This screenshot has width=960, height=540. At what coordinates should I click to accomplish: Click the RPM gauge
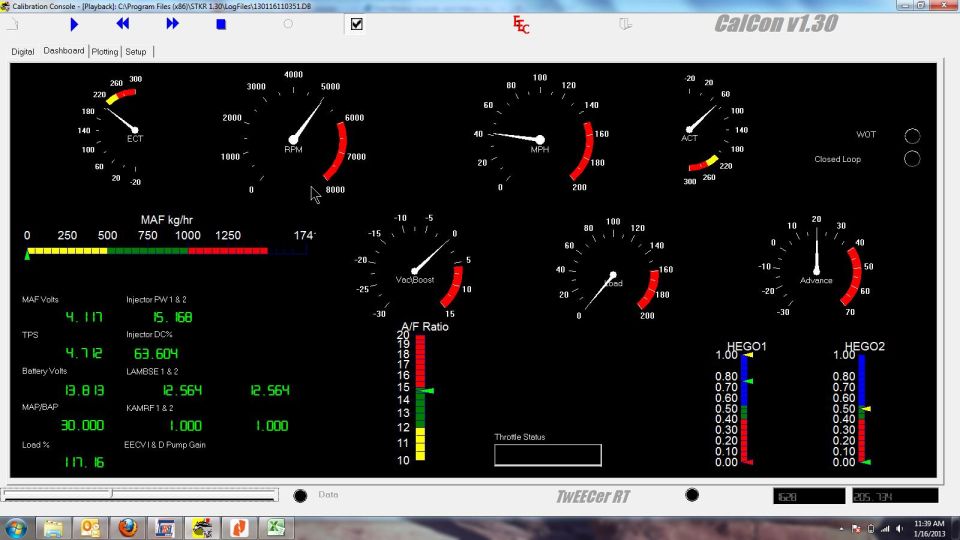(294, 133)
